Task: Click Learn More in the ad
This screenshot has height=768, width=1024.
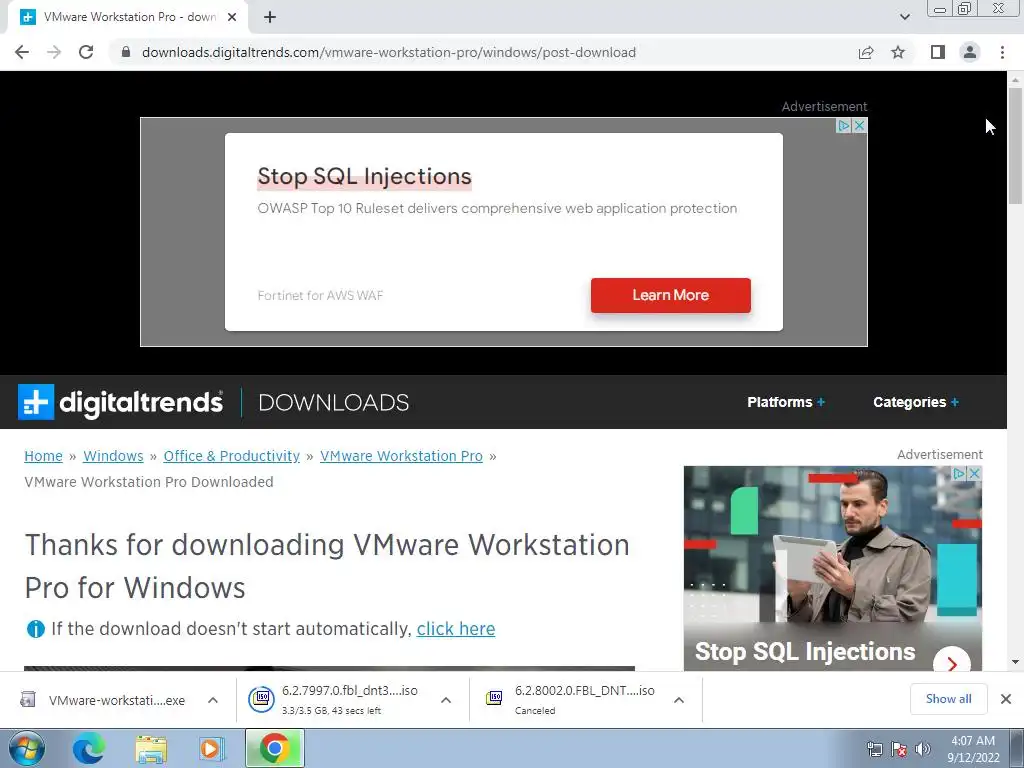Action: click(671, 295)
